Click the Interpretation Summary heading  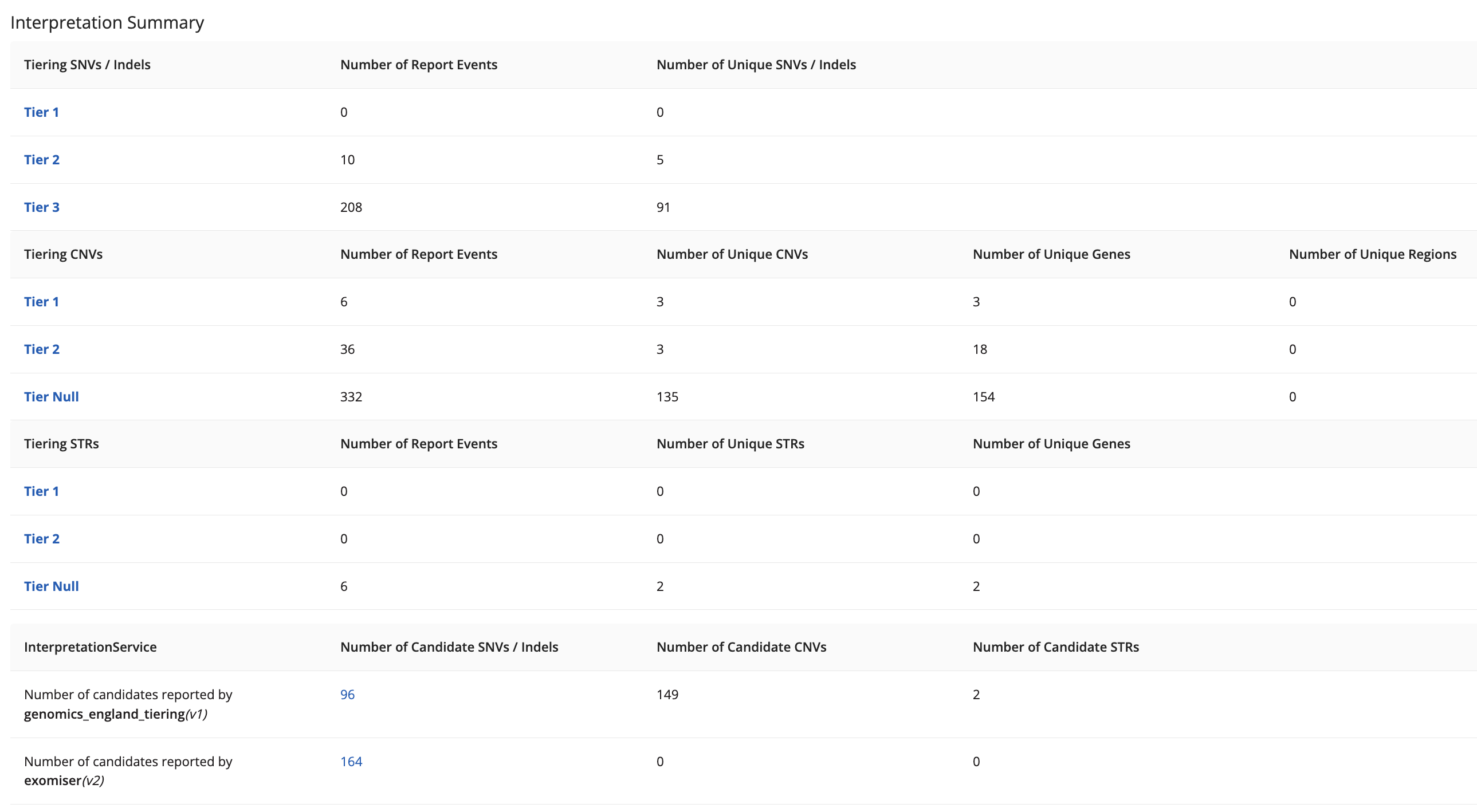107,22
